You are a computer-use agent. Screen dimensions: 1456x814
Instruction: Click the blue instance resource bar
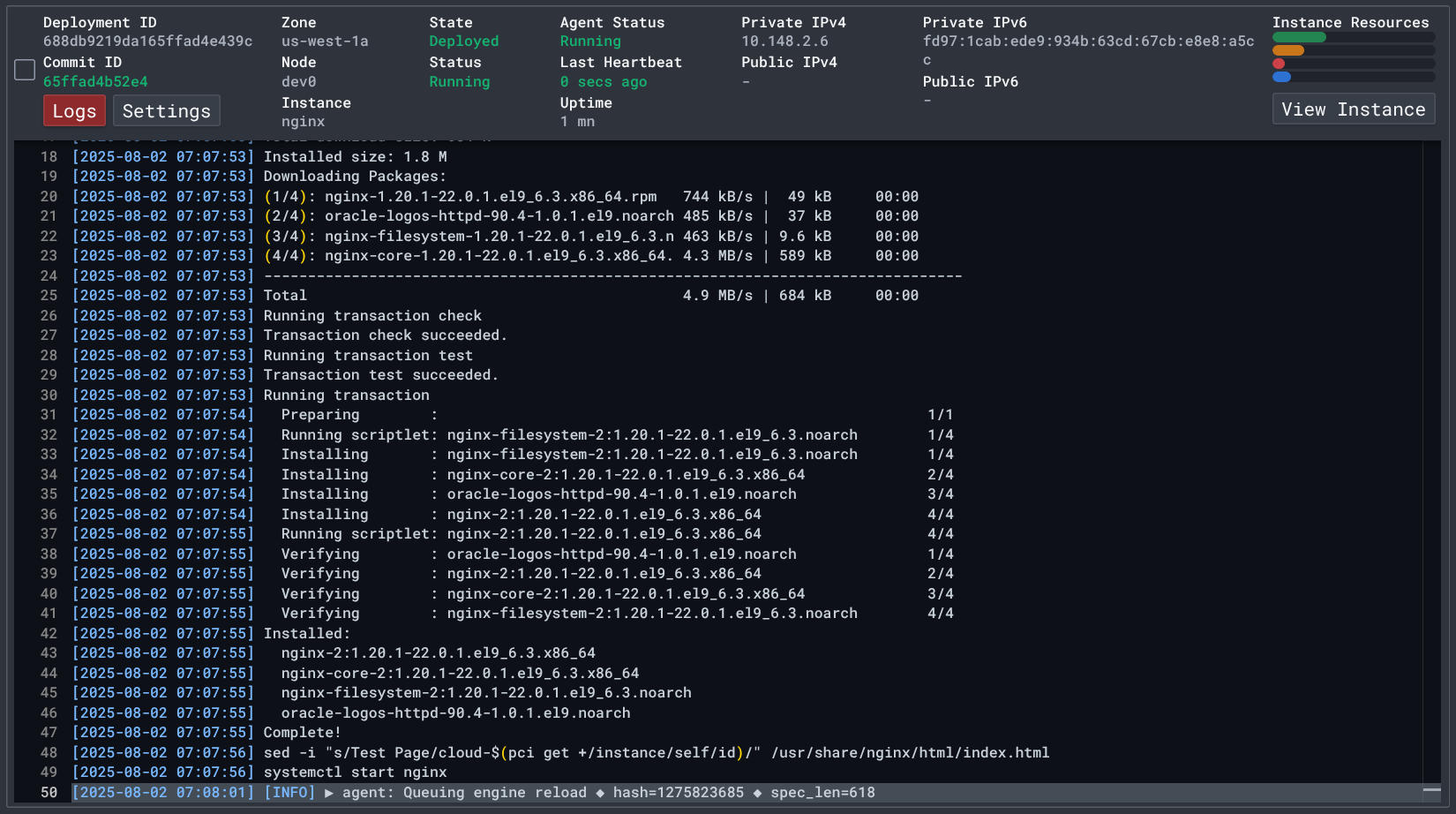1281,77
